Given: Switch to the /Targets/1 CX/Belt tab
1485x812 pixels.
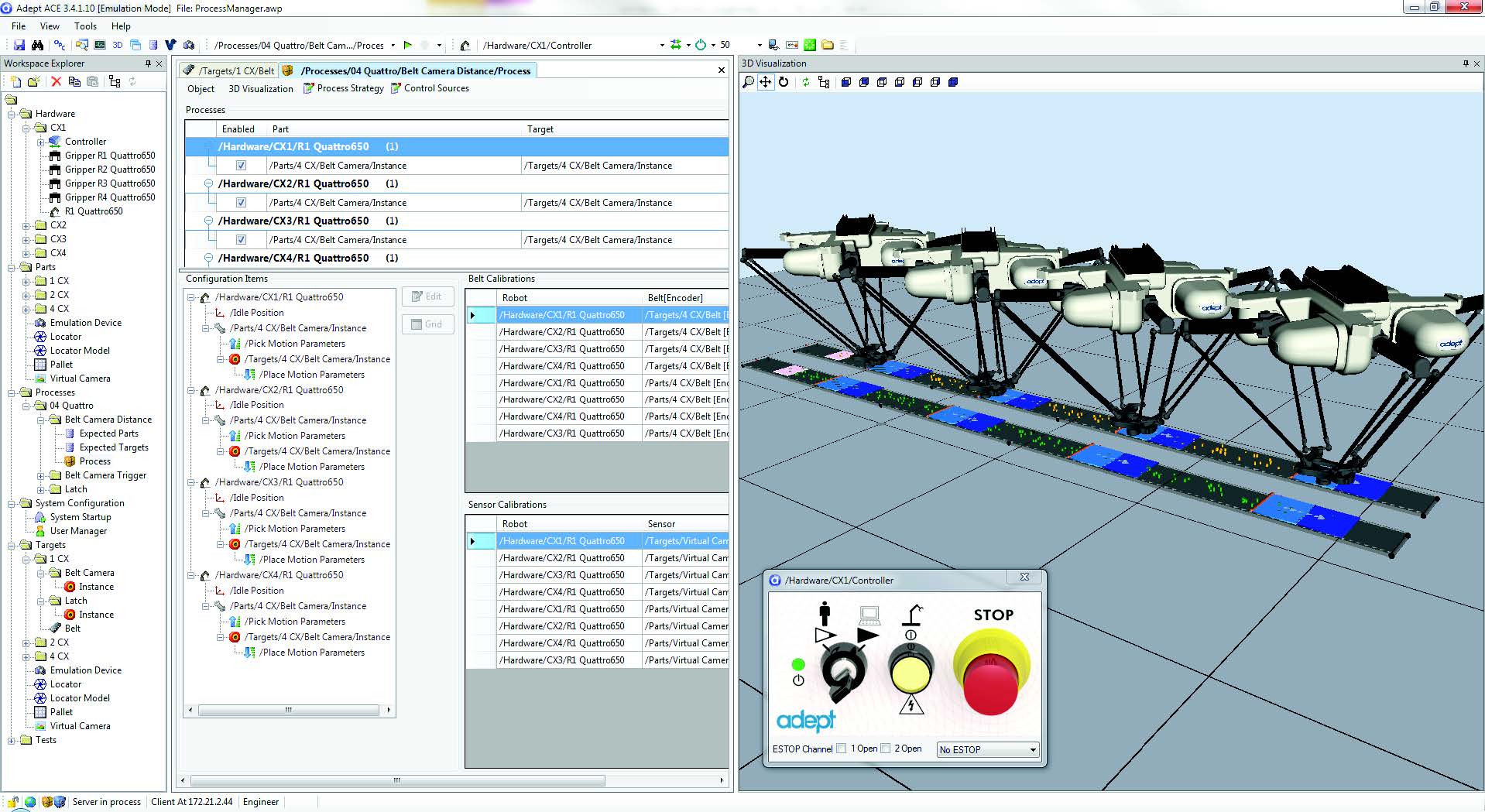Looking at the screenshot, I should (x=228, y=70).
